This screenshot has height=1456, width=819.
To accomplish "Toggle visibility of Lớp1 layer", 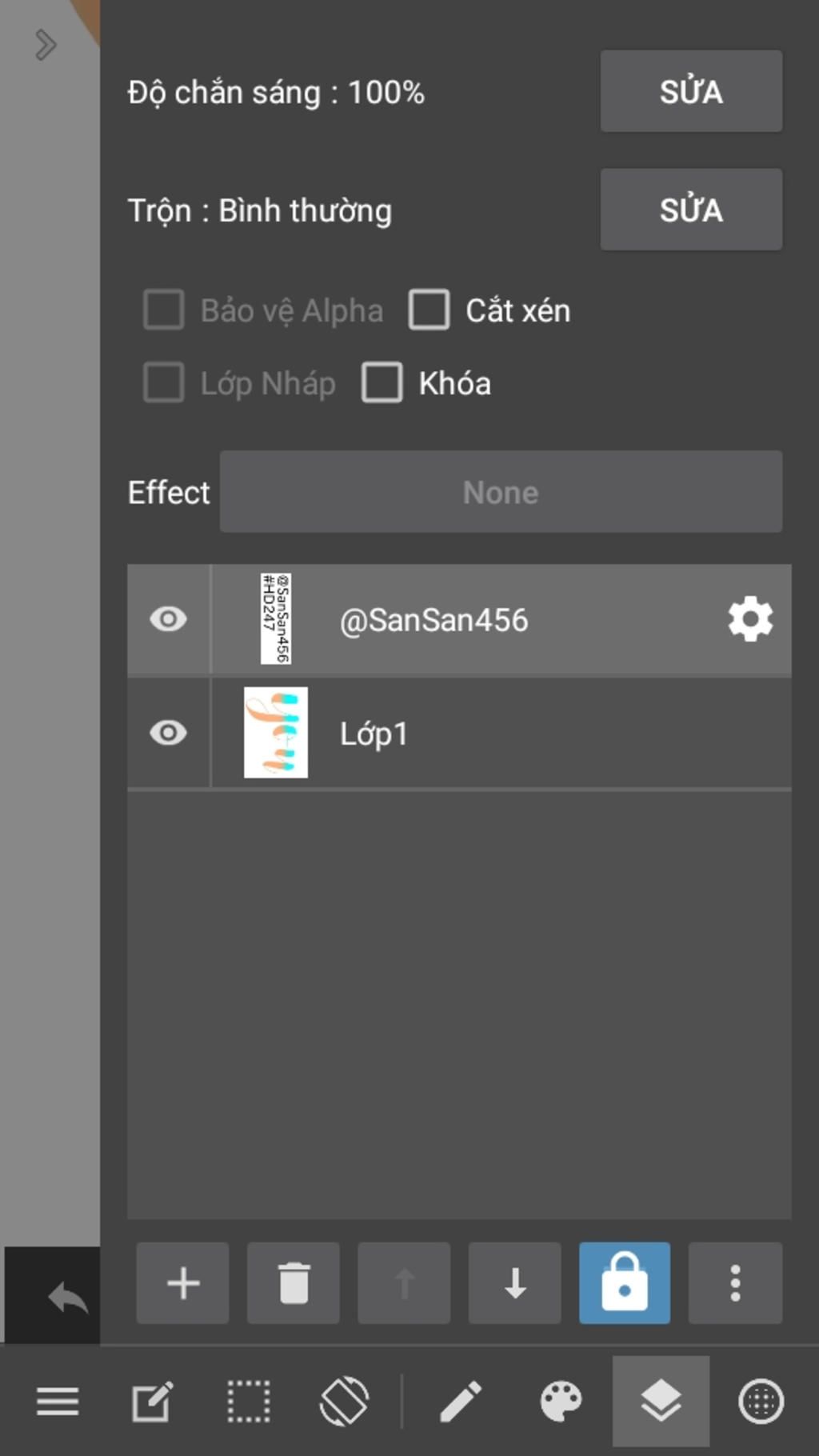I will click(x=168, y=733).
